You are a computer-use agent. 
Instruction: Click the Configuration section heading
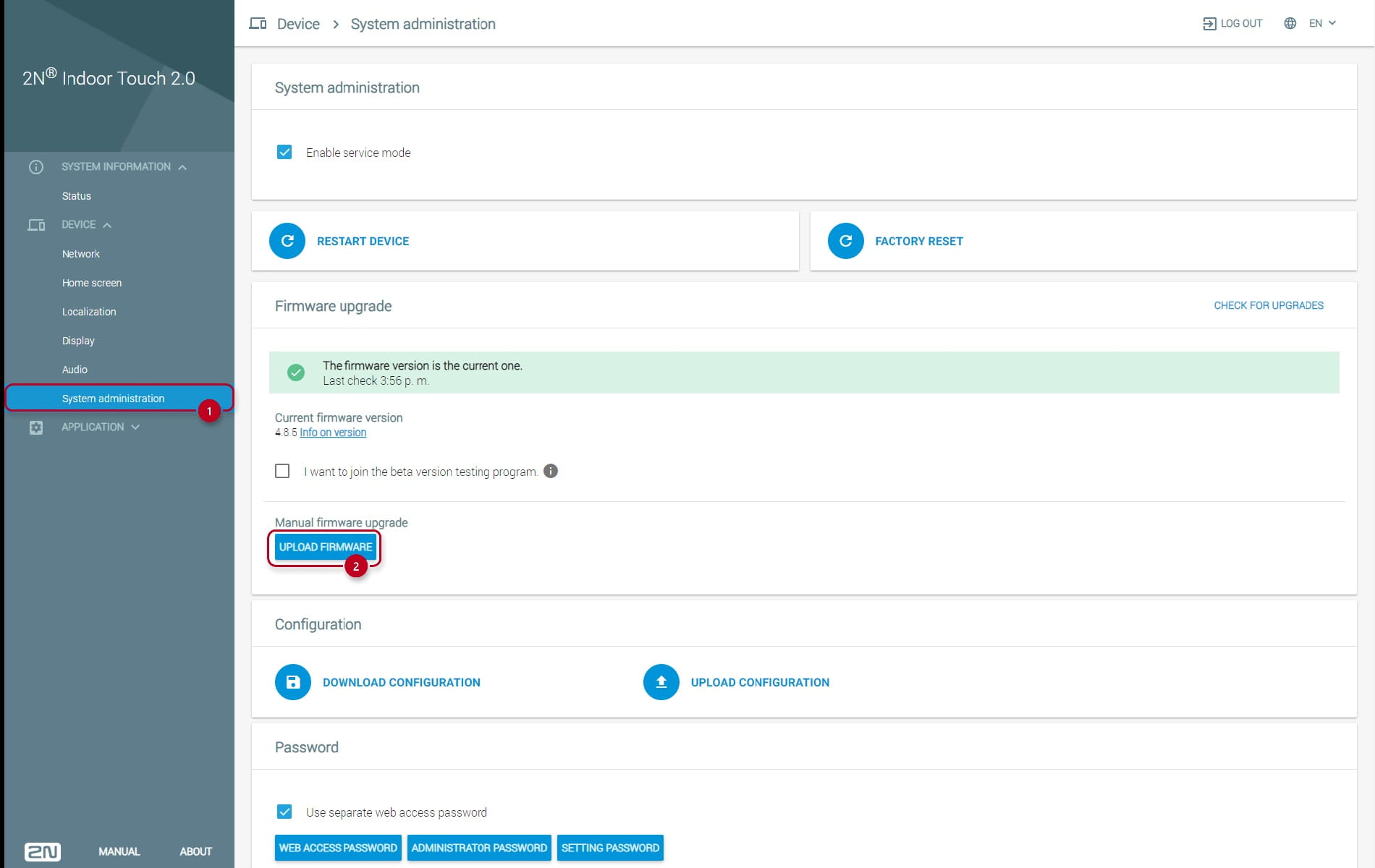(x=318, y=624)
